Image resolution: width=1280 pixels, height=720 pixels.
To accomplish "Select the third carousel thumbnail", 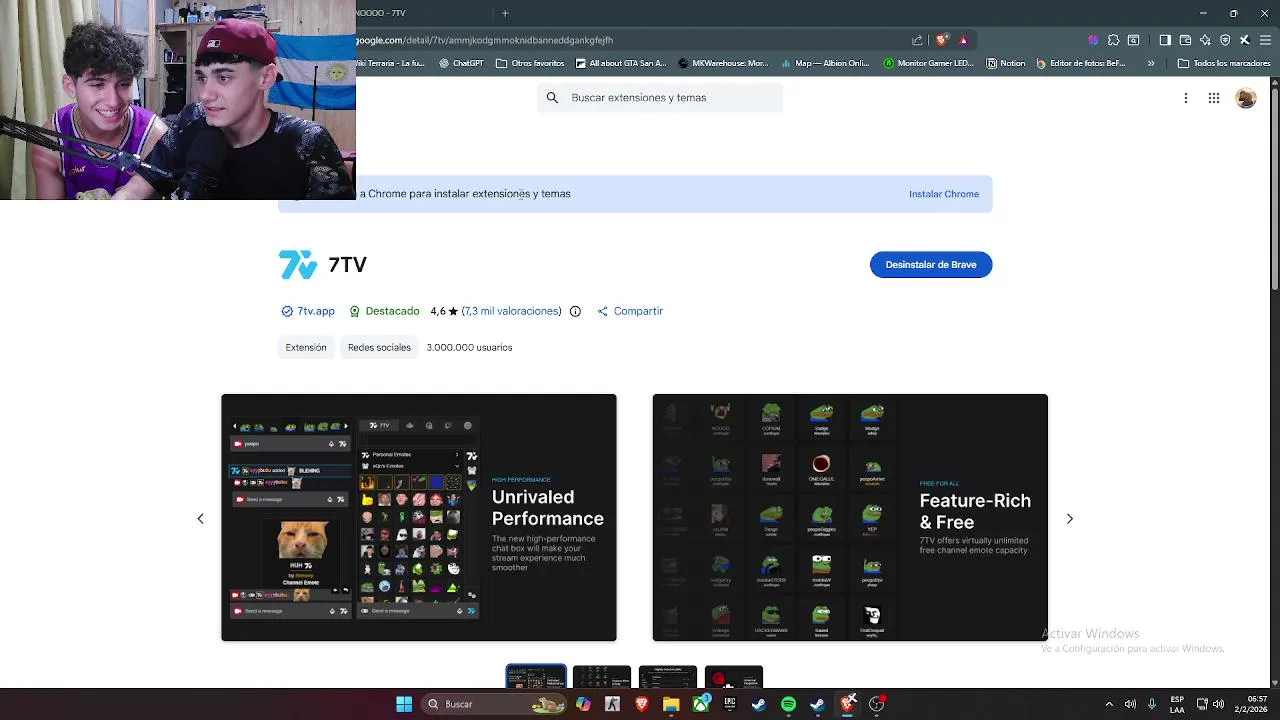I will click(668, 677).
